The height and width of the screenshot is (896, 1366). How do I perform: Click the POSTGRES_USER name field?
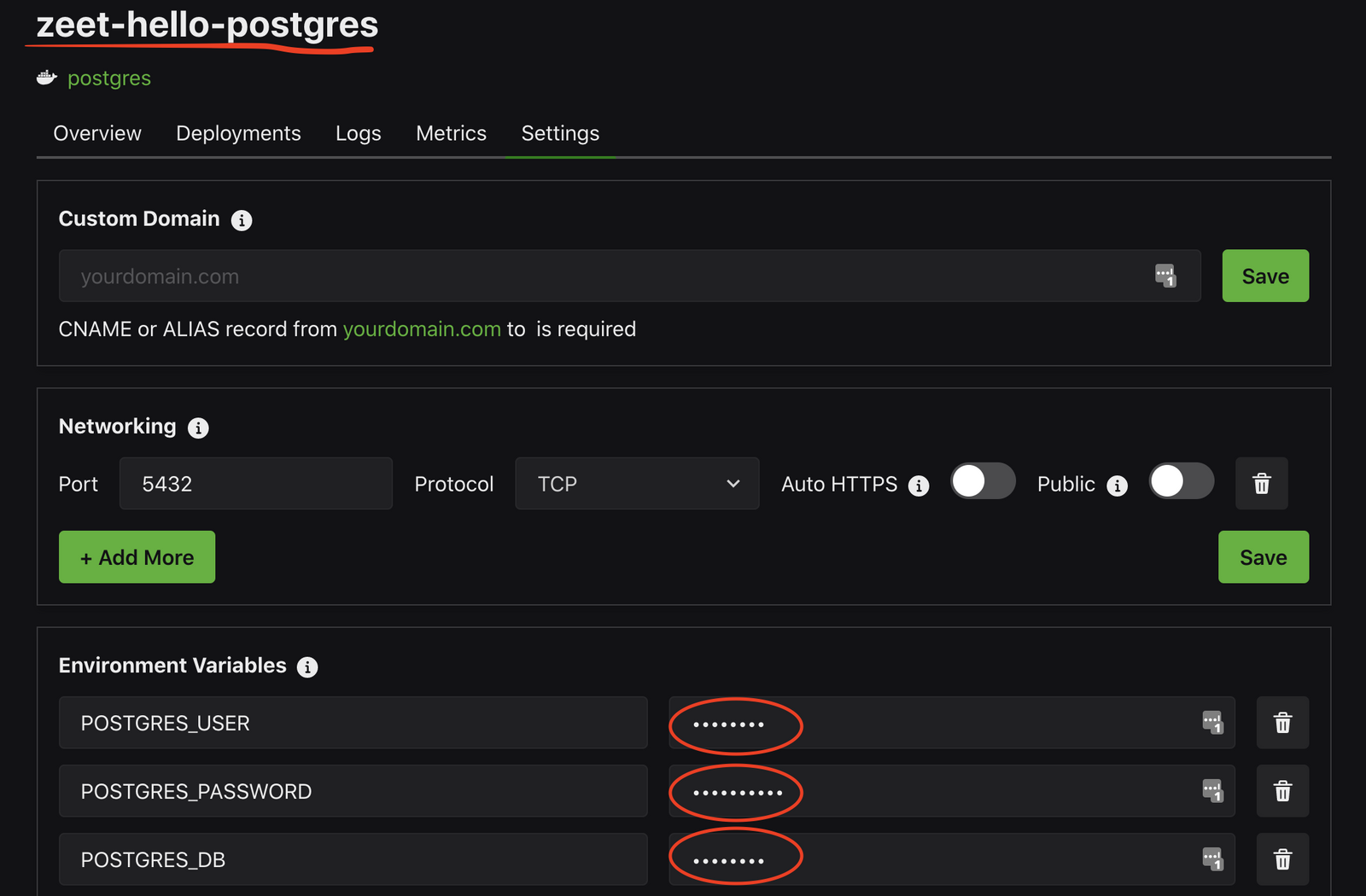[x=353, y=723]
